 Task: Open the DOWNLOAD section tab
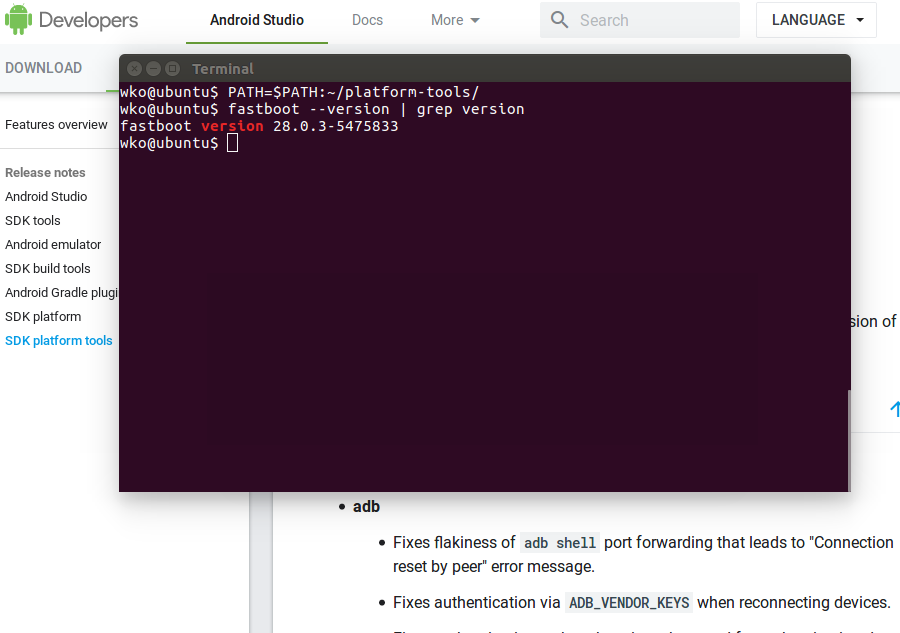click(x=44, y=68)
